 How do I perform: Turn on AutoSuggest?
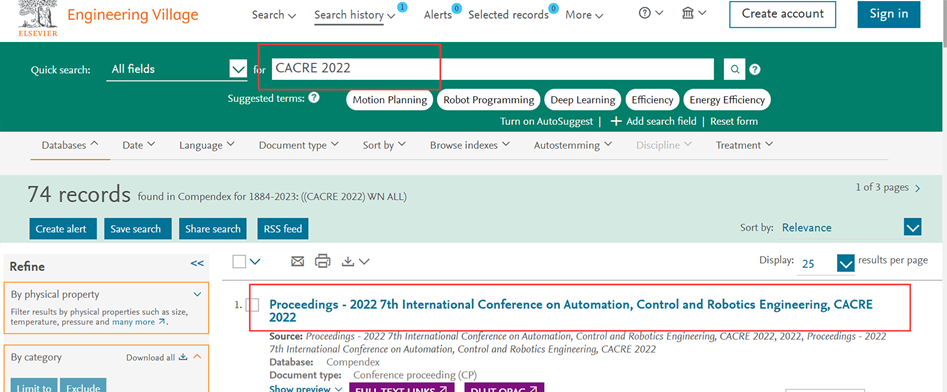[546, 121]
